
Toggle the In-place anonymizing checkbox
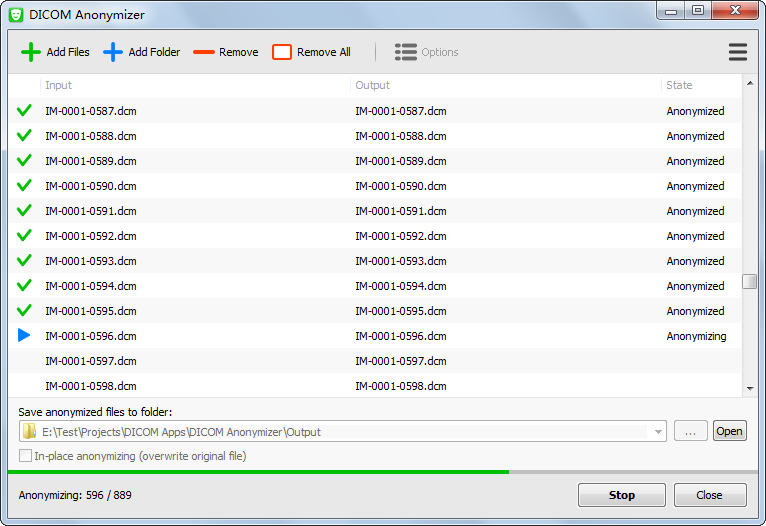pos(25,456)
